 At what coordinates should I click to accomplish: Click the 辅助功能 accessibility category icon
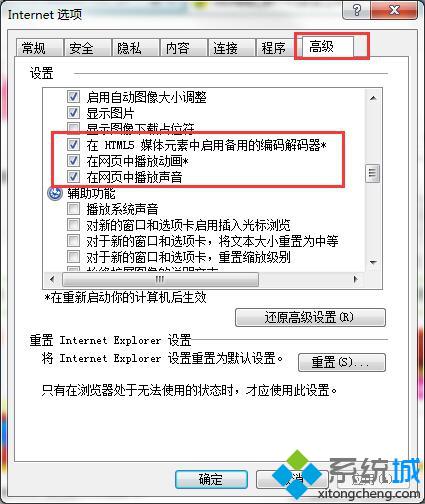click(55, 193)
